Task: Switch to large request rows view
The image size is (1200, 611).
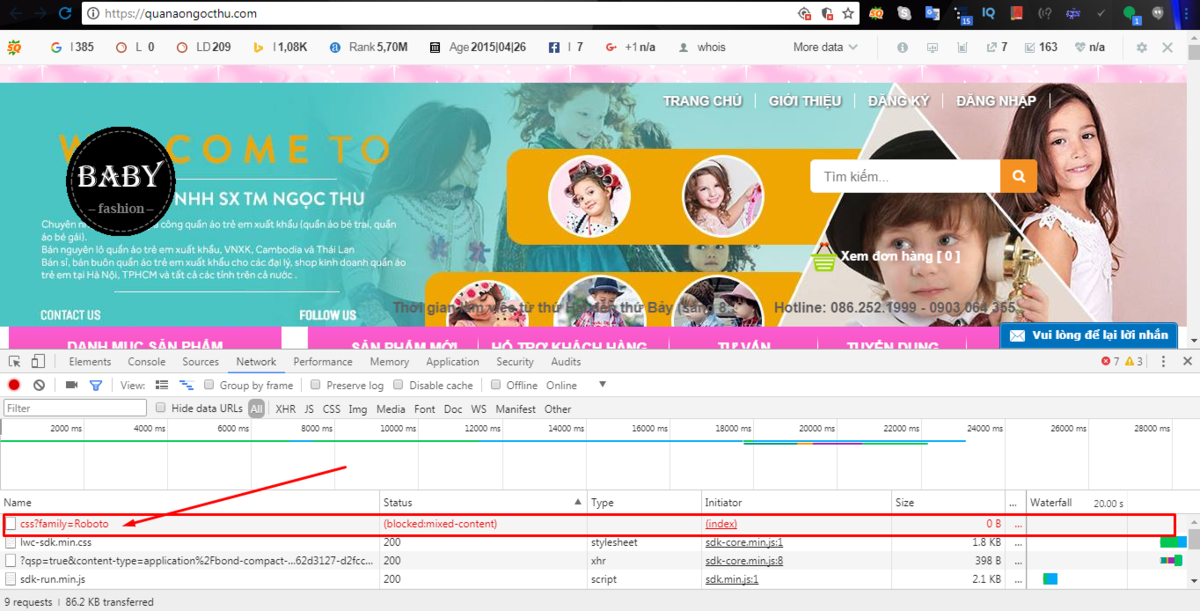Action: (x=162, y=385)
